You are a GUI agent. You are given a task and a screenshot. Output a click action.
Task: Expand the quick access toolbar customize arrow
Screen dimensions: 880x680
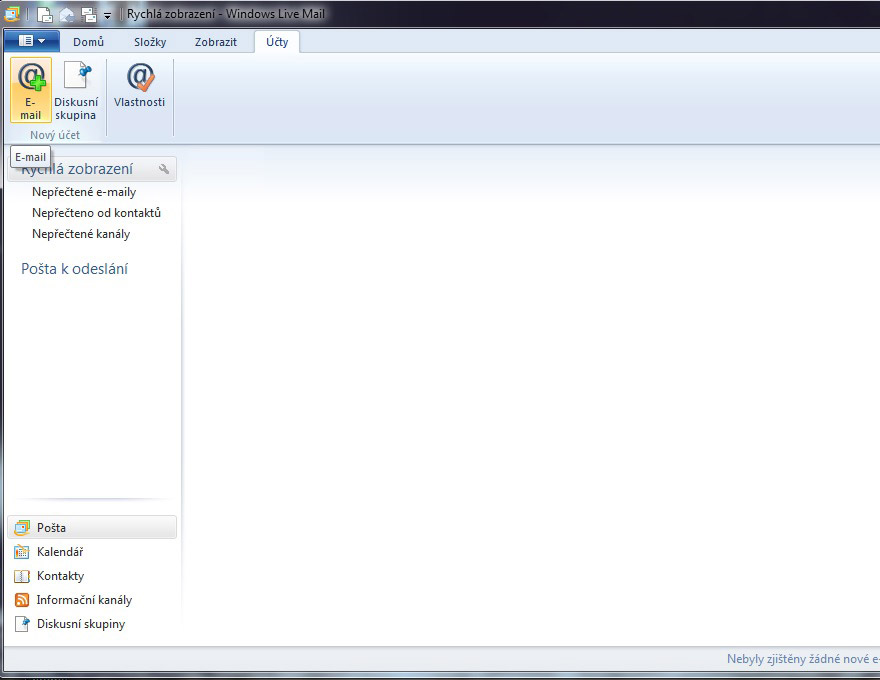[107, 16]
